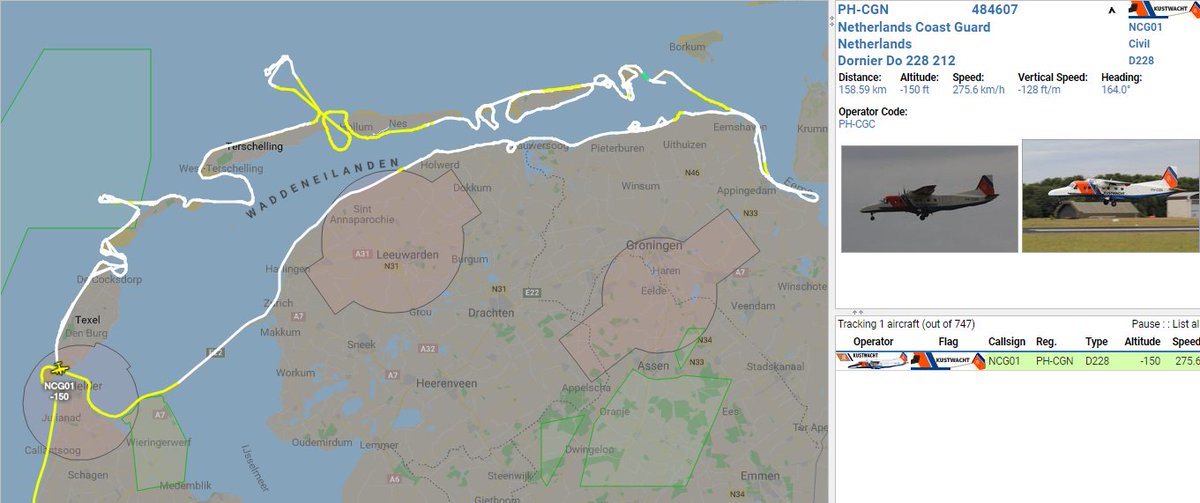Click the D228 type code in detail header
Image resolution: width=1200 pixels, height=503 pixels.
coord(1142,61)
